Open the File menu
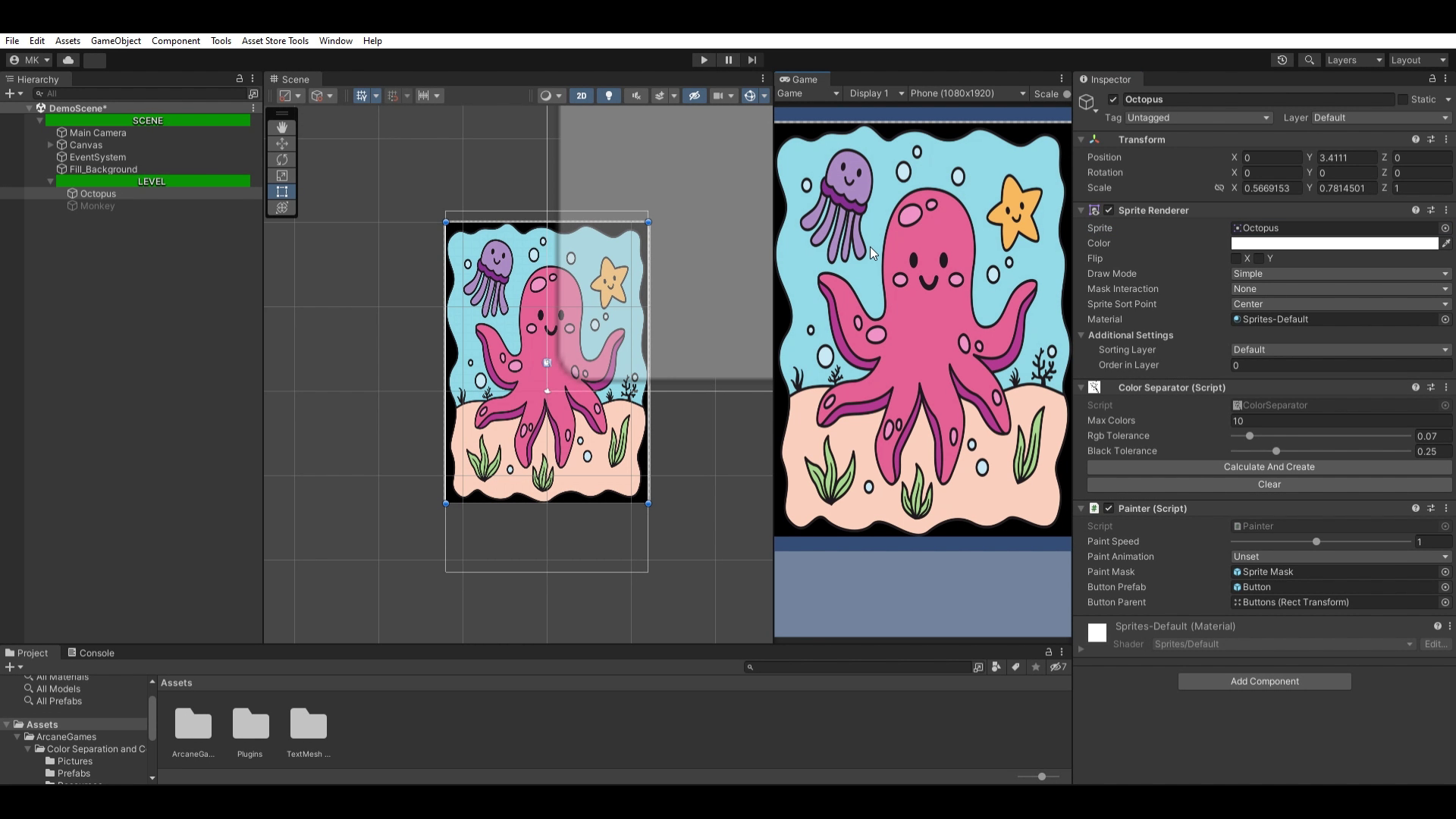 12,41
